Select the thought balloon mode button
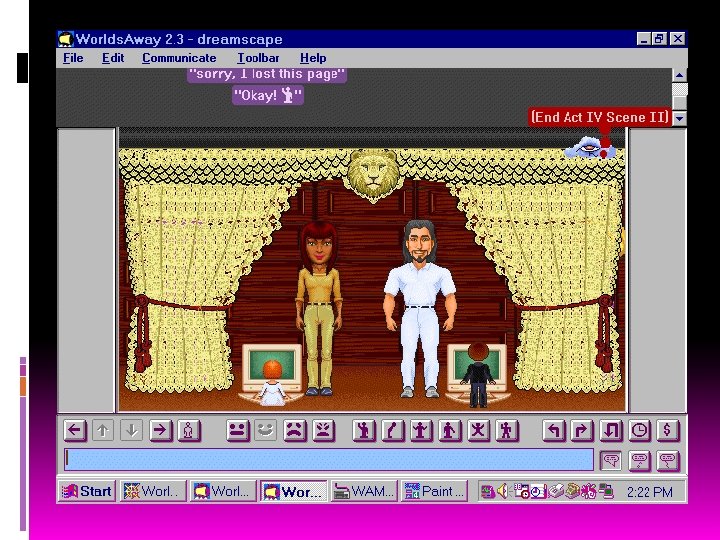Screen dimensions: 720x540 click(640, 461)
